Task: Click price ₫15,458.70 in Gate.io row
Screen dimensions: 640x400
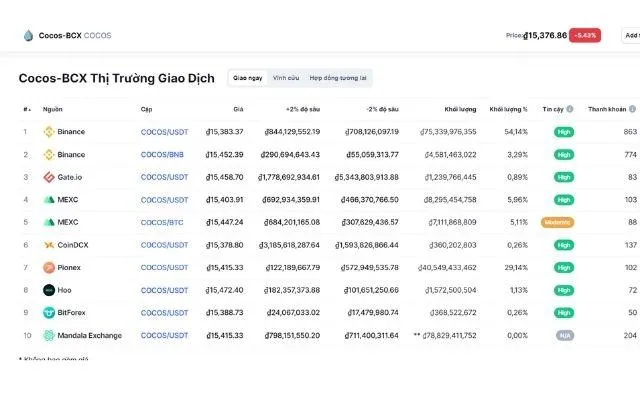Action: (224, 177)
